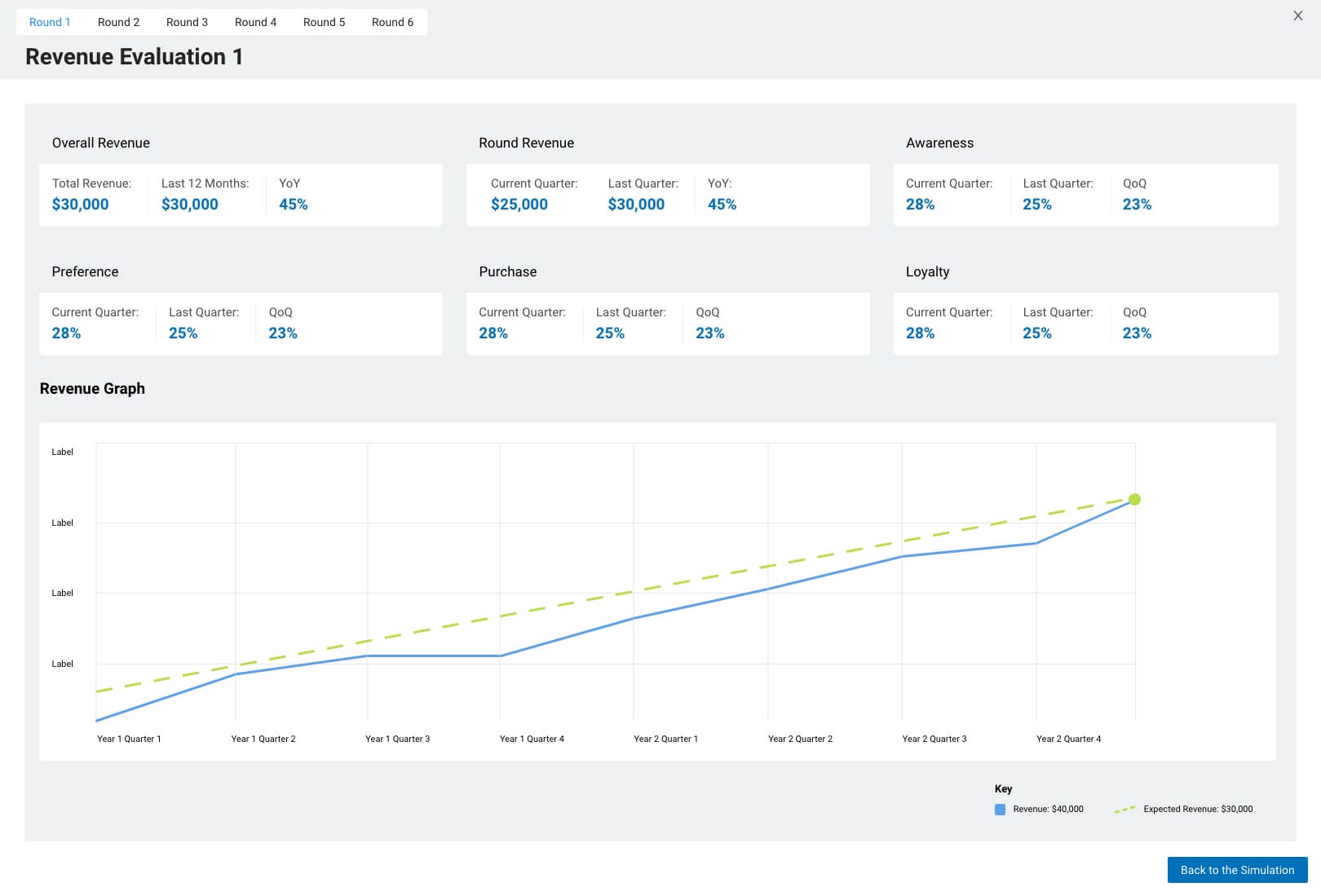Image resolution: width=1321 pixels, height=896 pixels.
Task: Click the Awareness section title
Action: click(939, 143)
